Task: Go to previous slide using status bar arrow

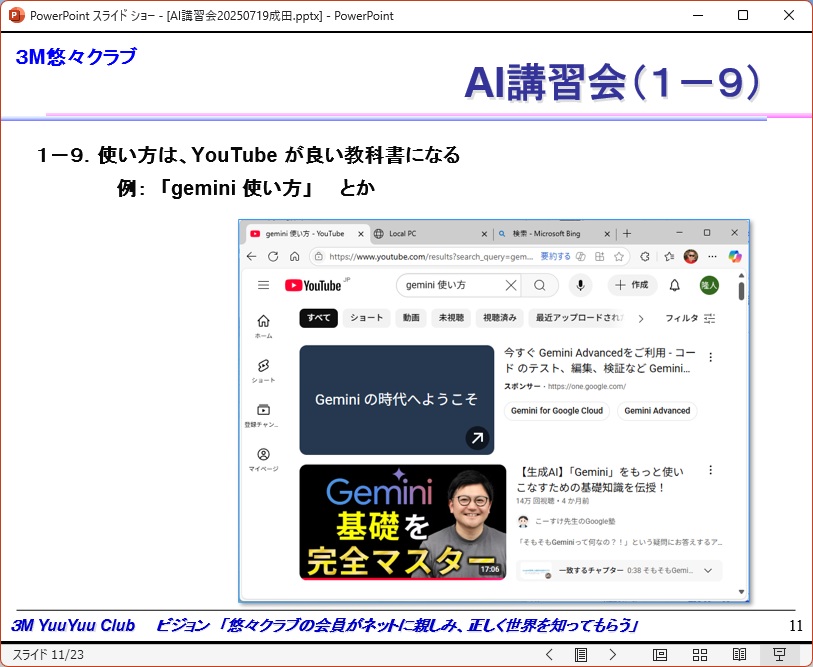Action: [549, 655]
